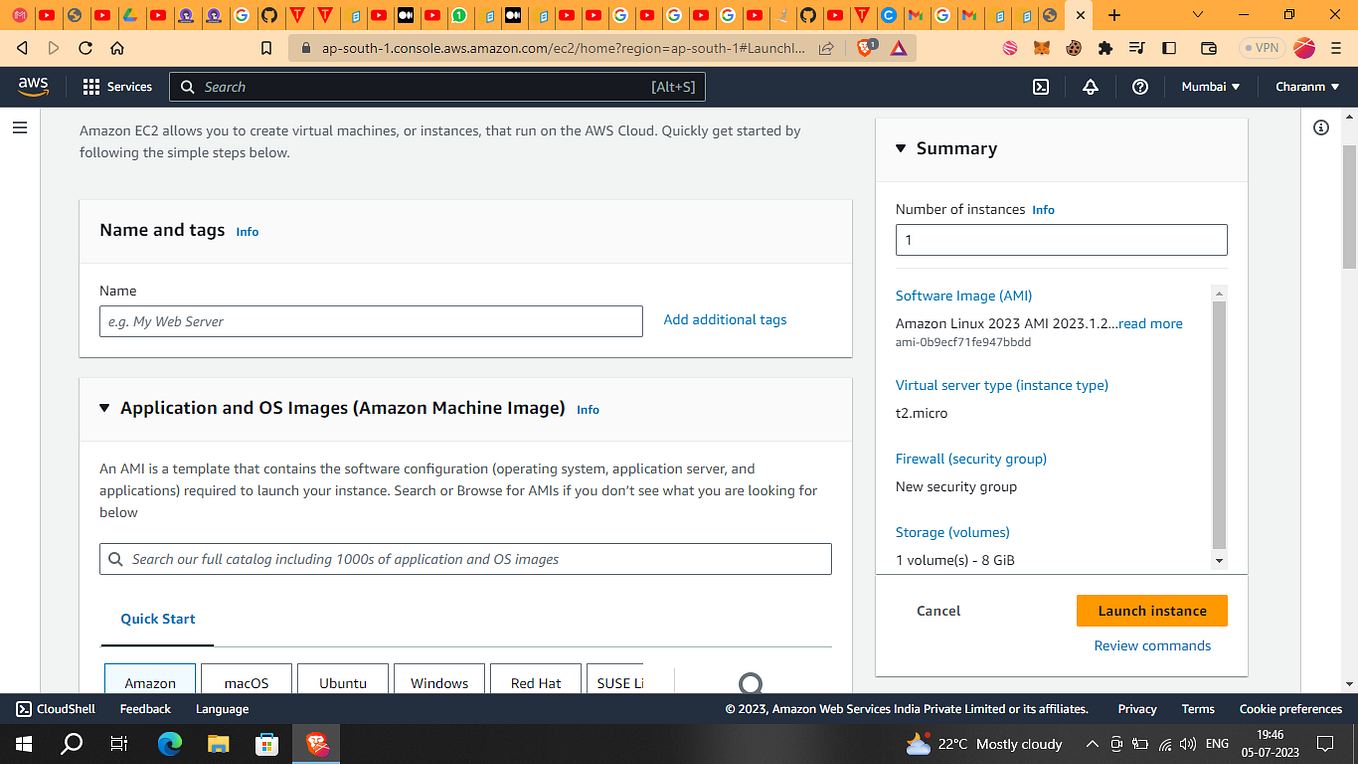1358x764 pixels.
Task: Open the left hamburger navigation menu
Action: [19, 127]
